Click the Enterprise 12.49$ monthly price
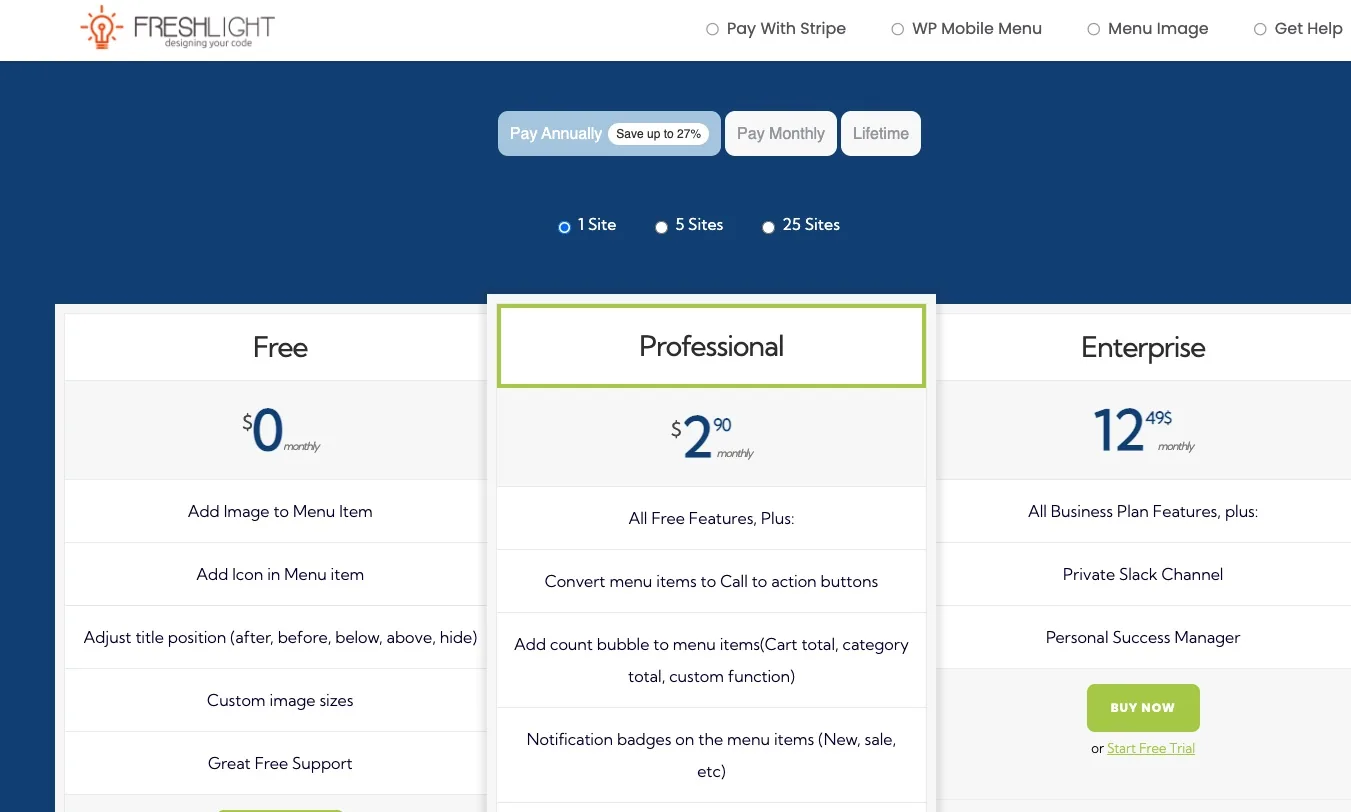The image size is (1351, 812). pyautogui.click(x=1143, y=432)
